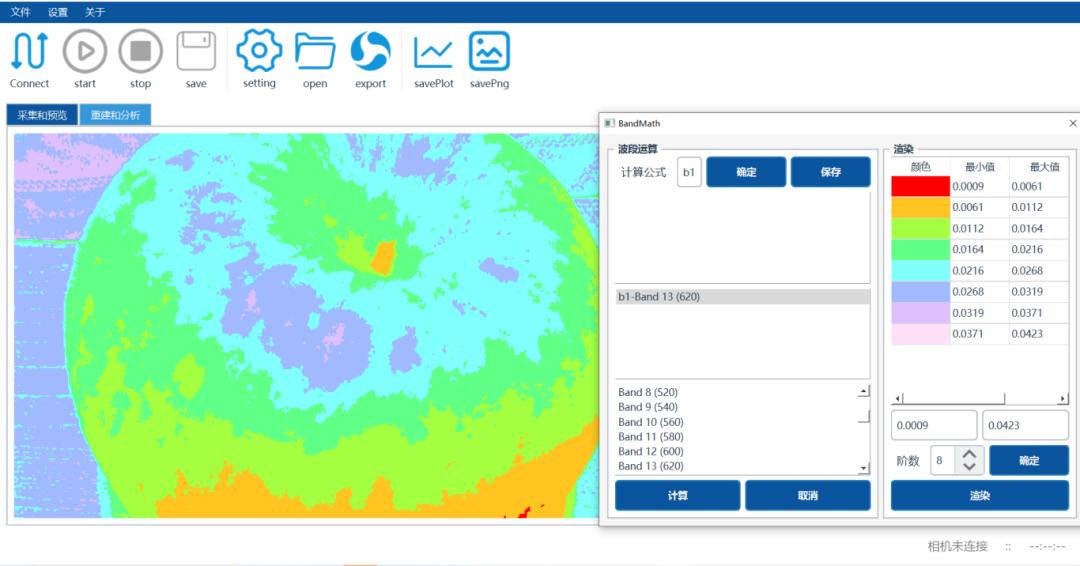Open the 关于 menu
Screen dimensions: 1080x566
[x=94, y=12]
